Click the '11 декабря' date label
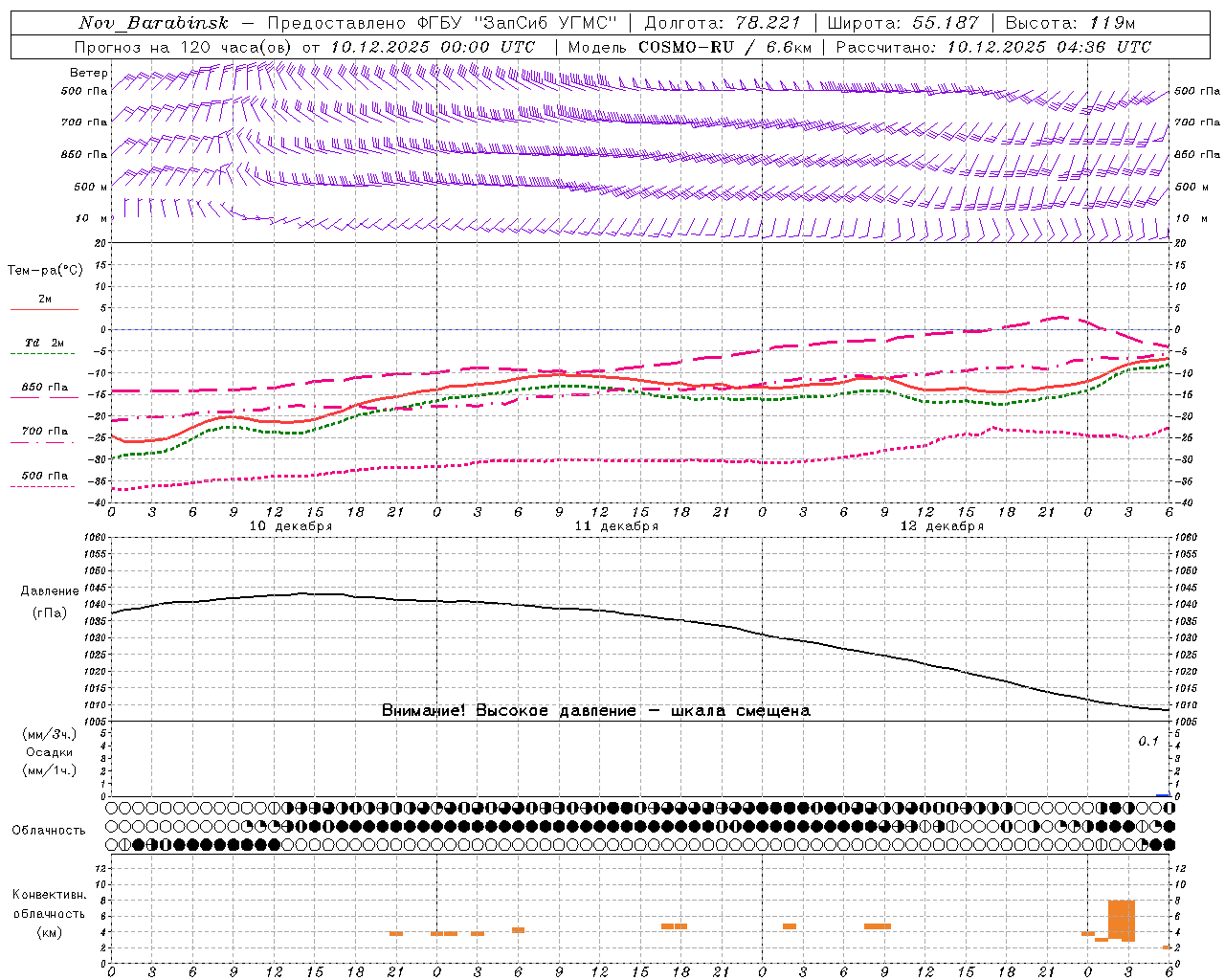This screenshot has height=980, width=1225. [616, 526]
